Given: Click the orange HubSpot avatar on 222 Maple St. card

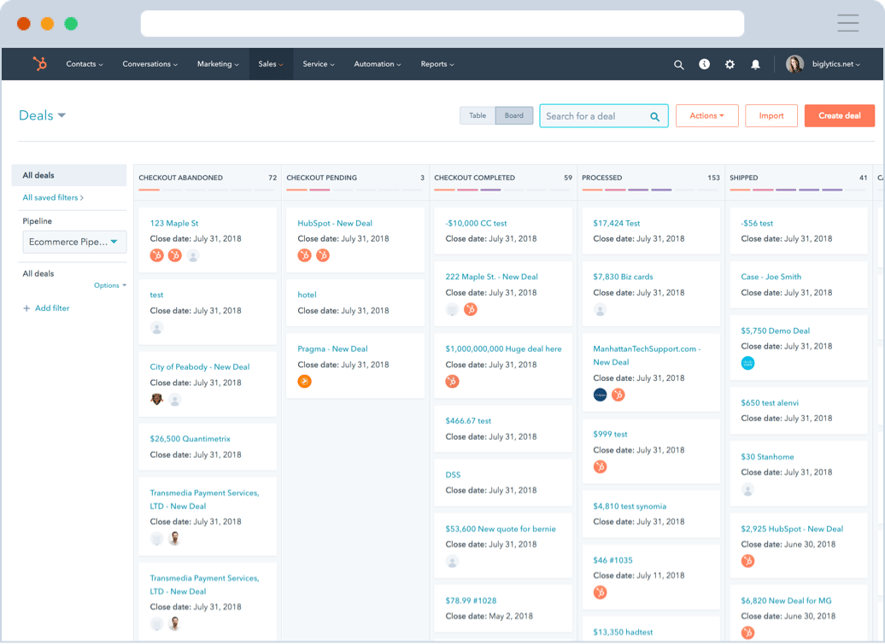Looking at the screenshot, I should tap(470, 309).
